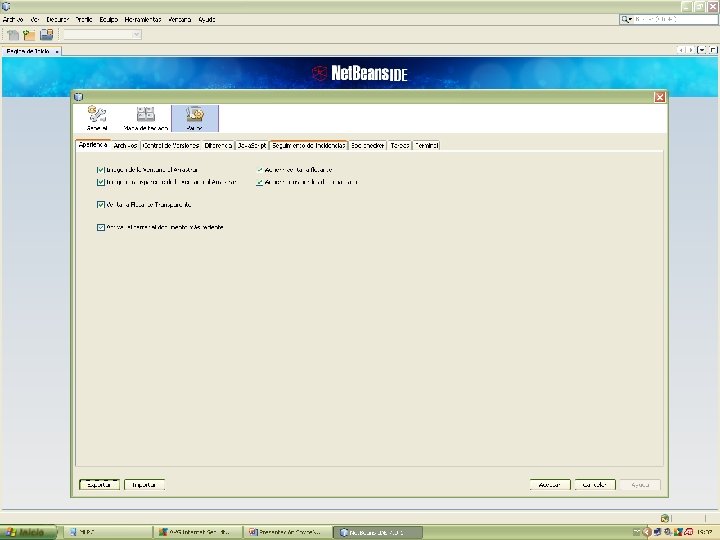Click the Exportar button

tap(99, 485)
